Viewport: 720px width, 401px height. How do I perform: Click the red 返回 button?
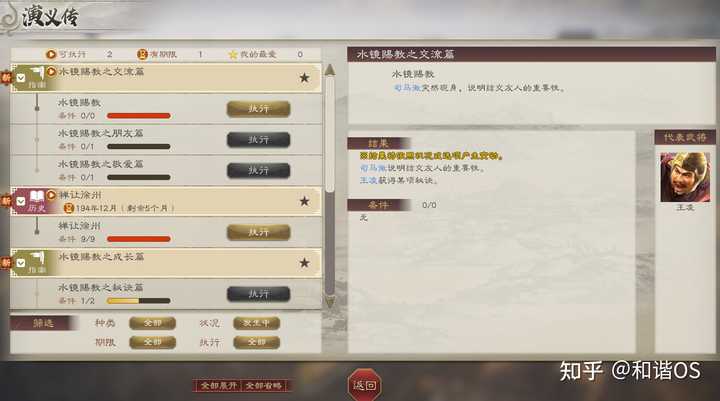(x=365, y=385)
